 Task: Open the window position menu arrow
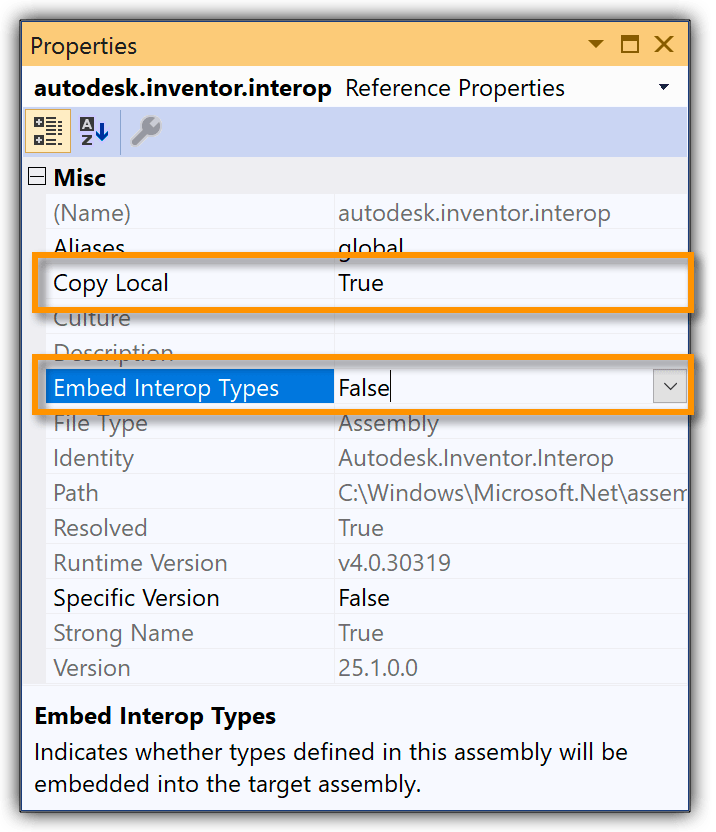(x=596, y=44)
